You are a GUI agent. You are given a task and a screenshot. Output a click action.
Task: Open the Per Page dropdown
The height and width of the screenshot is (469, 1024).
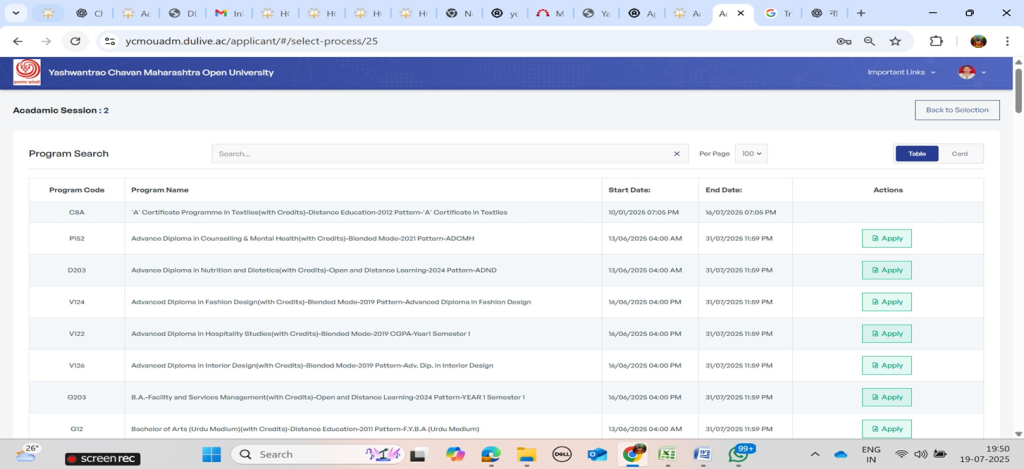click(x=750, y=154)
